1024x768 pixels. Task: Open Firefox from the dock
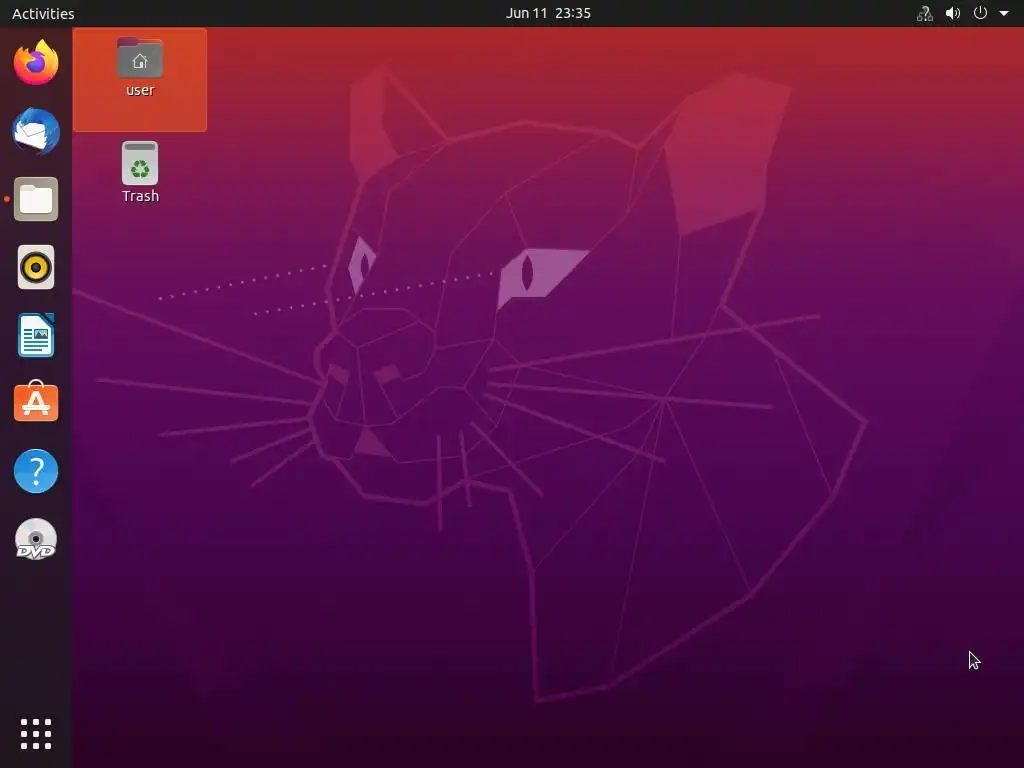tap(36, 63)
